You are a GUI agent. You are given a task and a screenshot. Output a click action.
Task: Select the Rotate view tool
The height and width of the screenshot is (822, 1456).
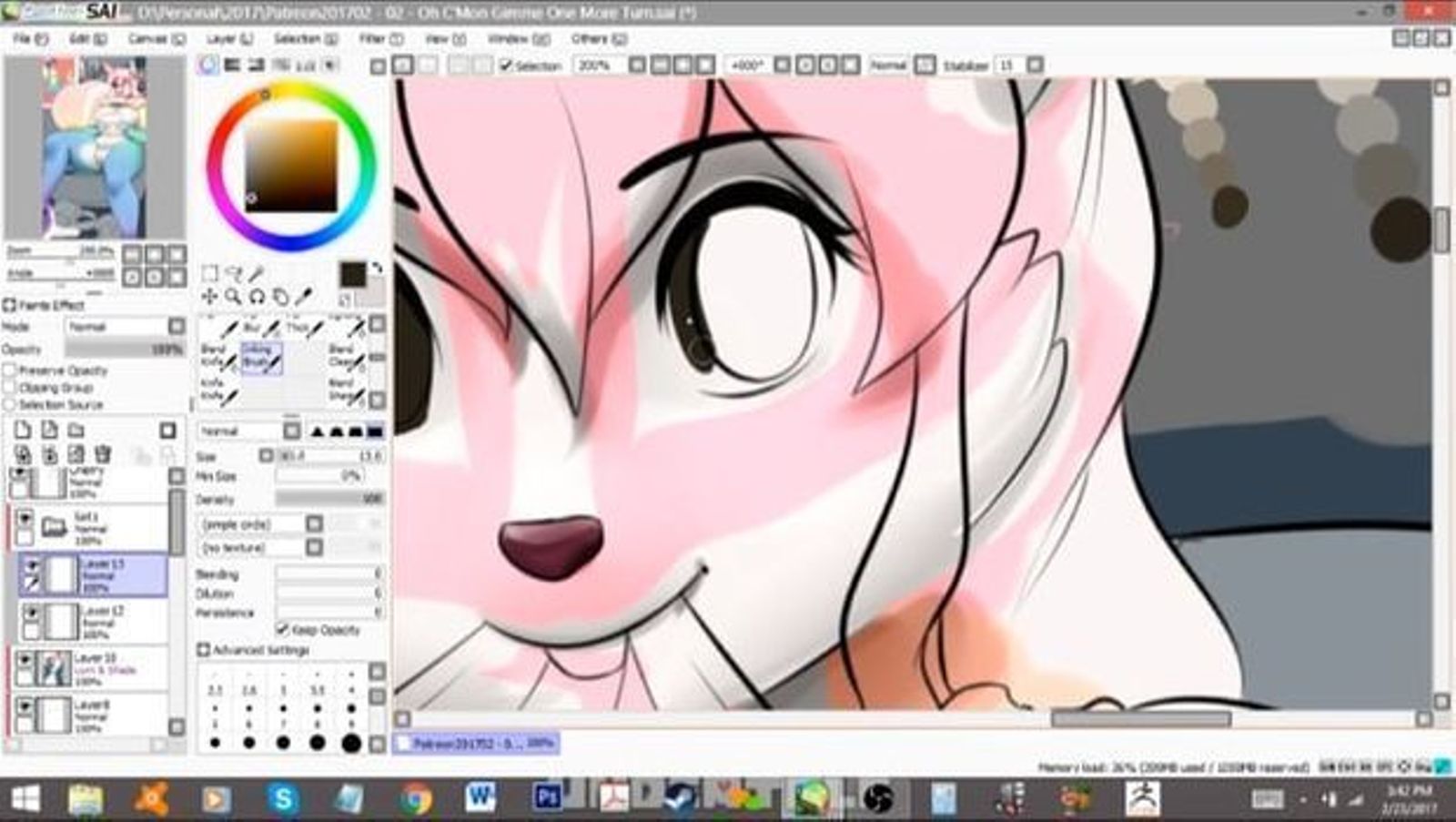click(258, 297)
